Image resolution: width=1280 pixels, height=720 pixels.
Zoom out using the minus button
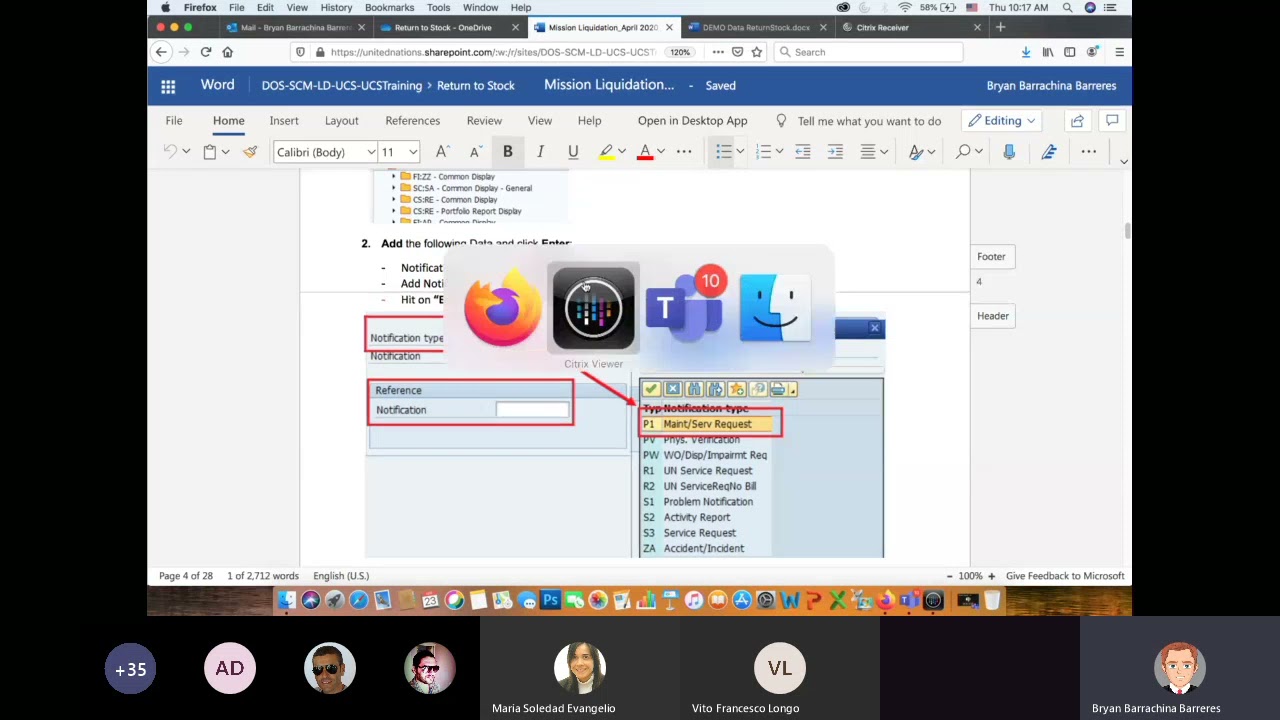coord(949,576)
